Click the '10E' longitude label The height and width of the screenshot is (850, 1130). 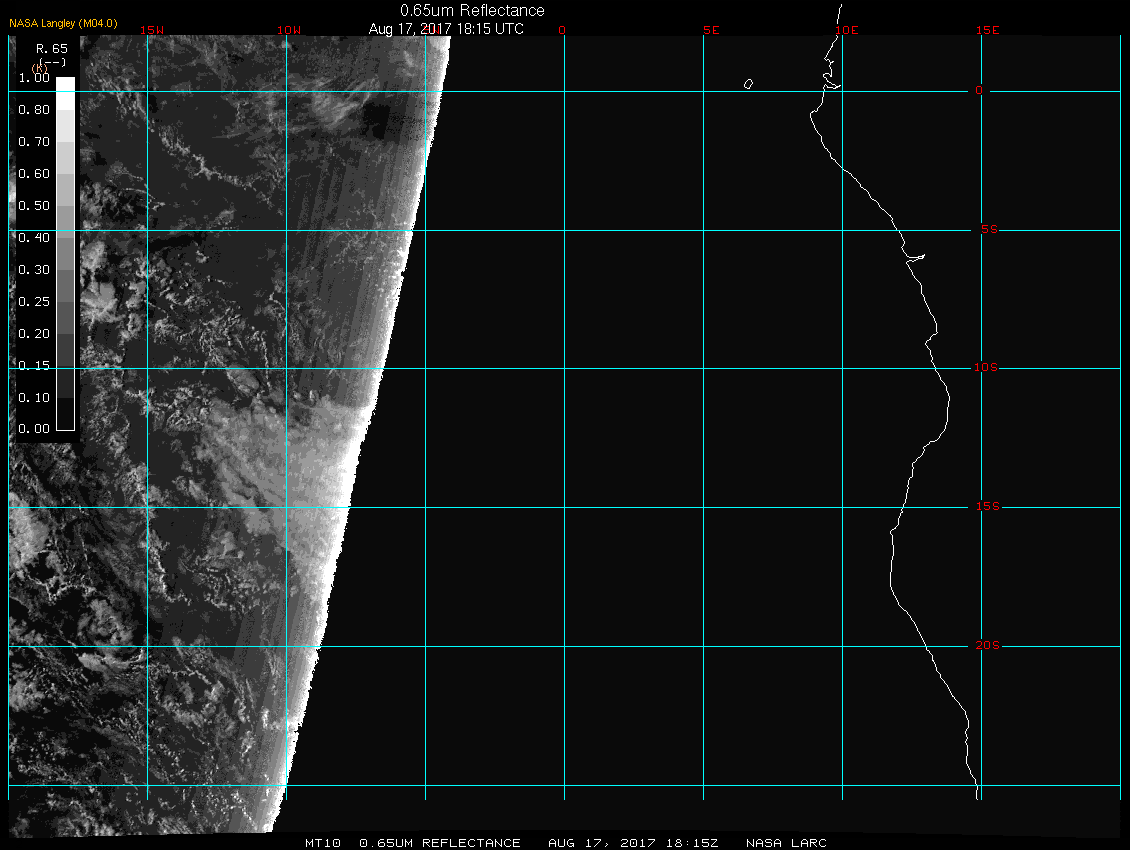point(847,30)
